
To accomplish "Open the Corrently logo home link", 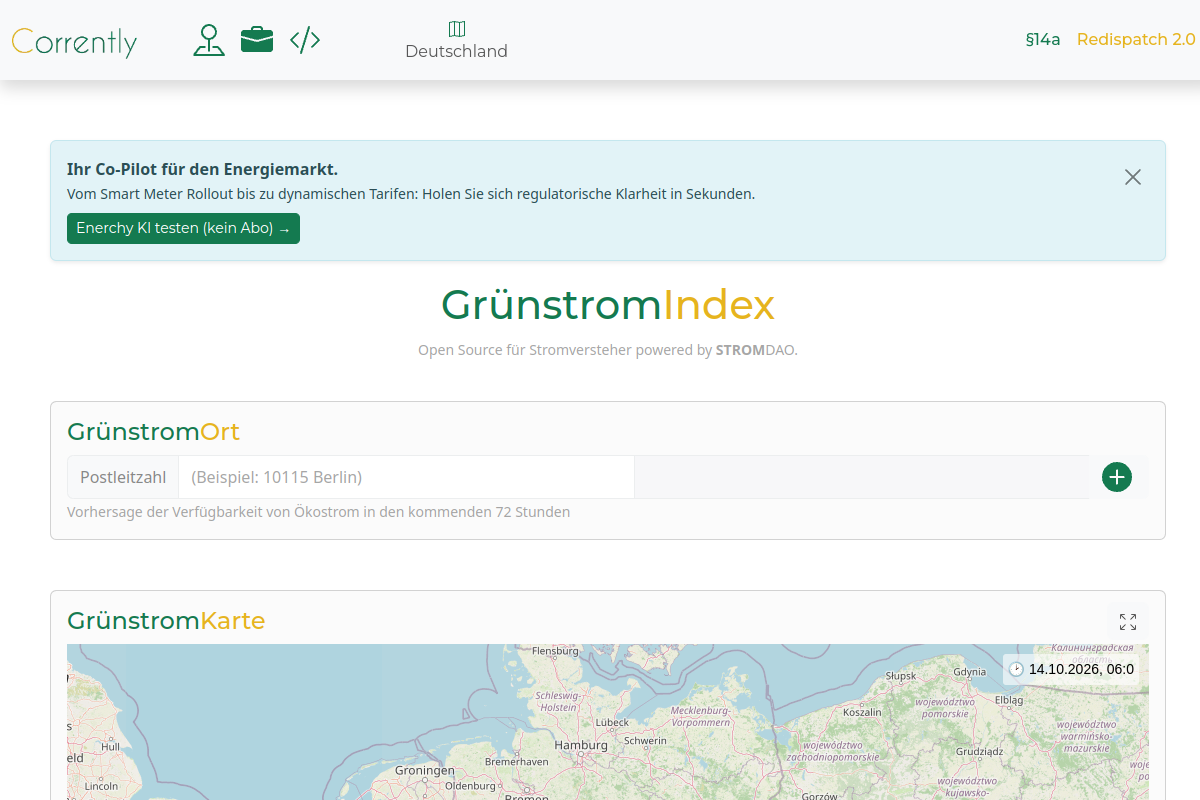I will click(74, 41).
